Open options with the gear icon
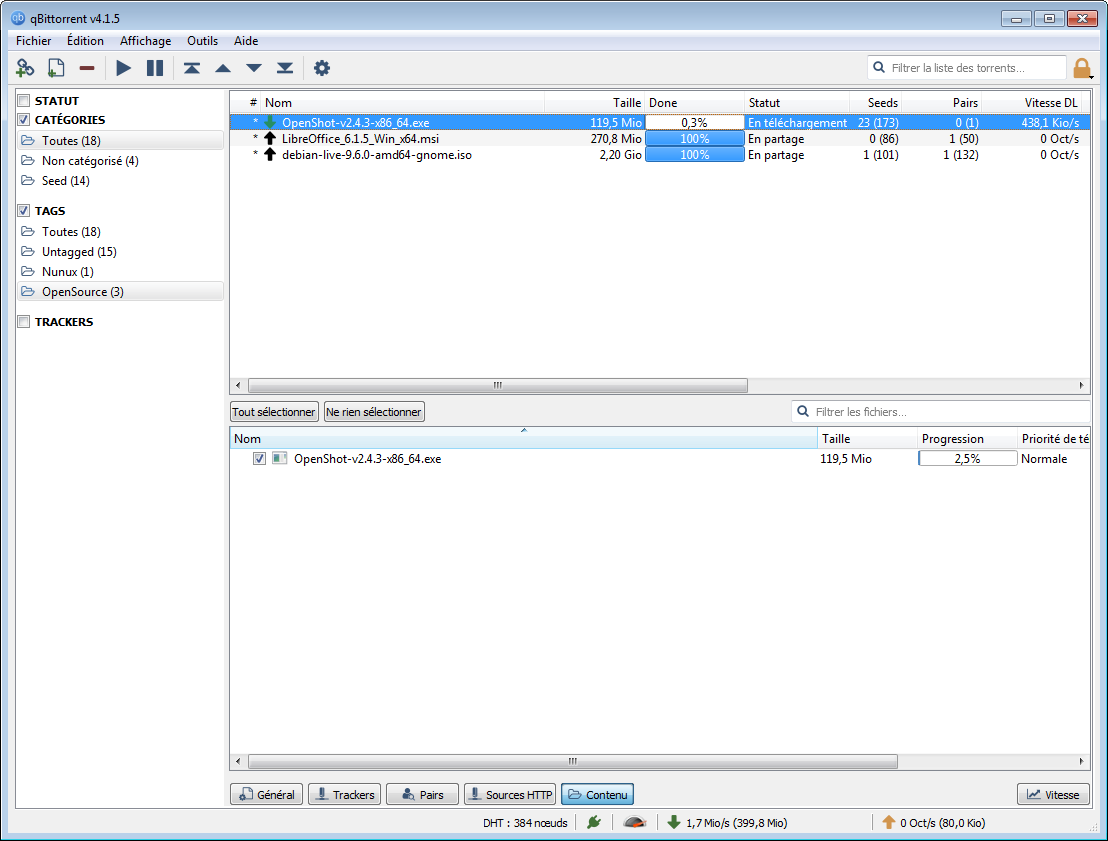1108x841 pixels. 321,68
